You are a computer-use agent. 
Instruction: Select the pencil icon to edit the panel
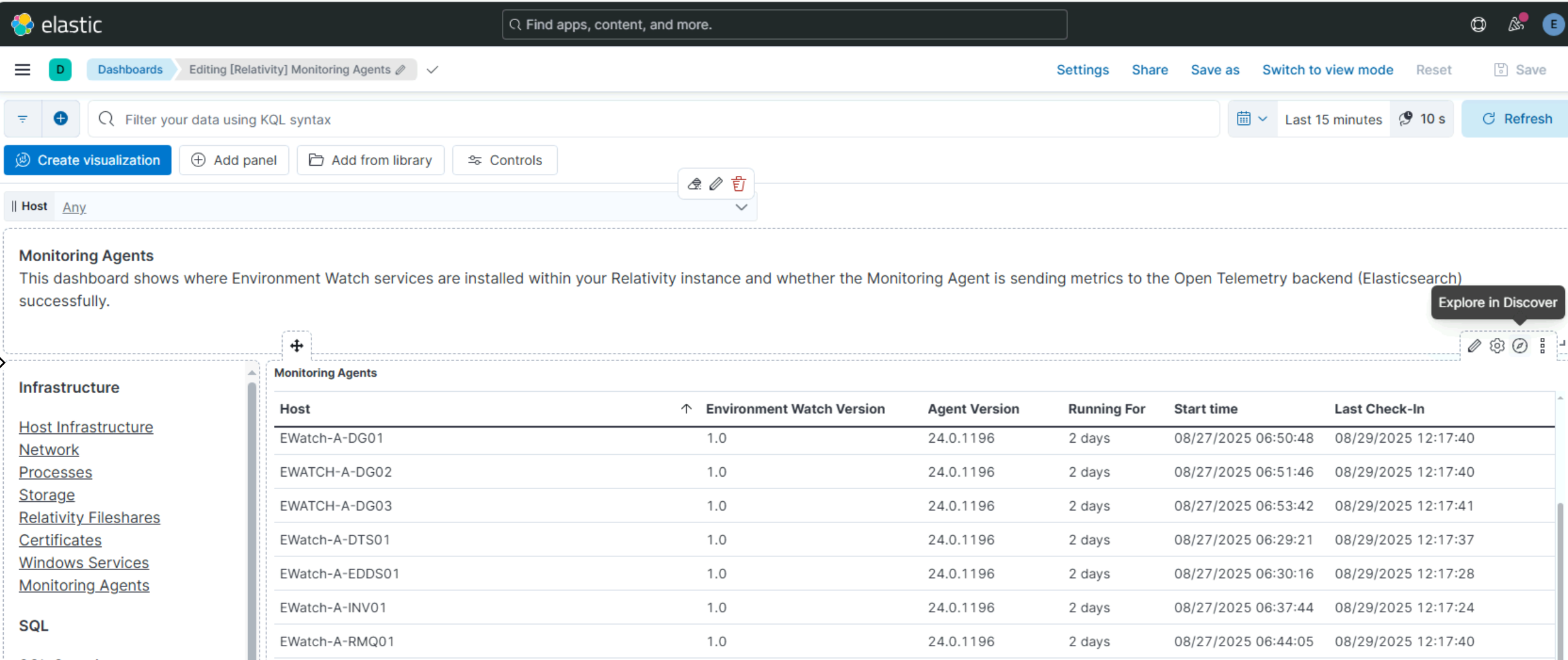(1476, 345)
